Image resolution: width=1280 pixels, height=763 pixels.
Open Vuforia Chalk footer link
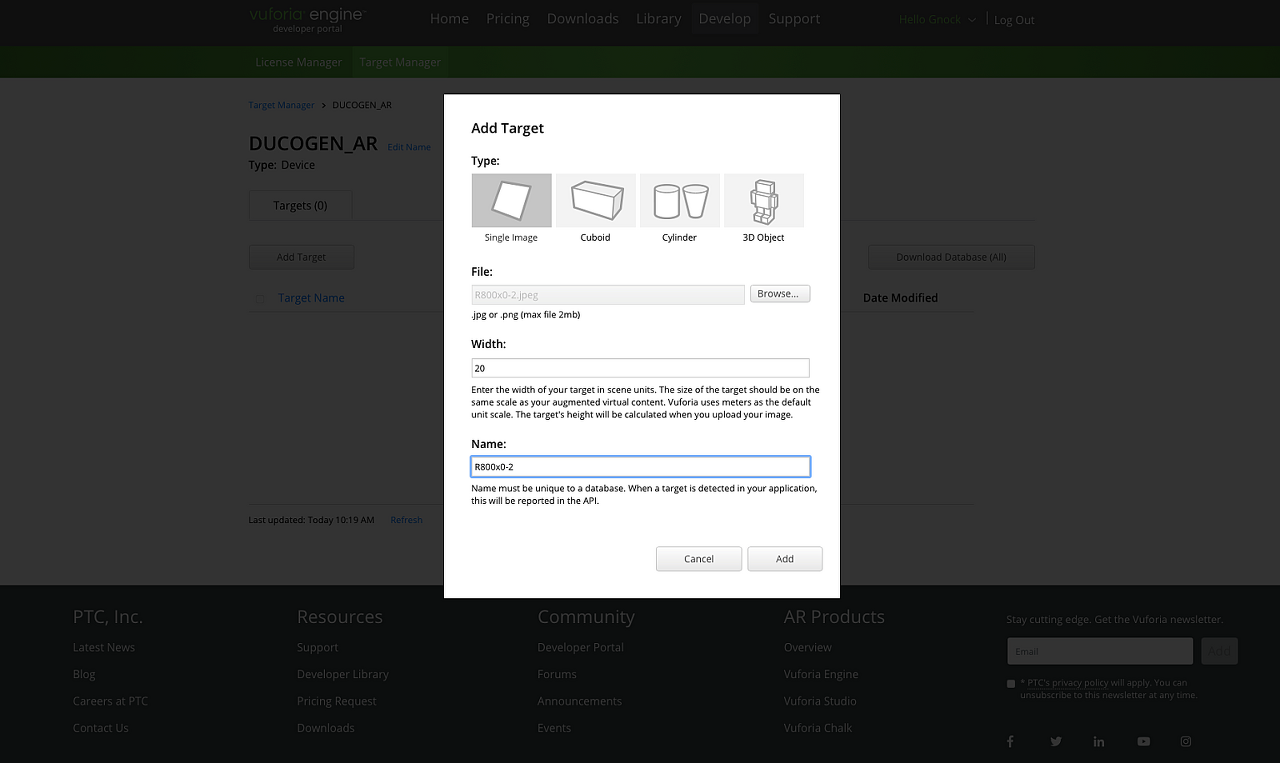point(818,728)
